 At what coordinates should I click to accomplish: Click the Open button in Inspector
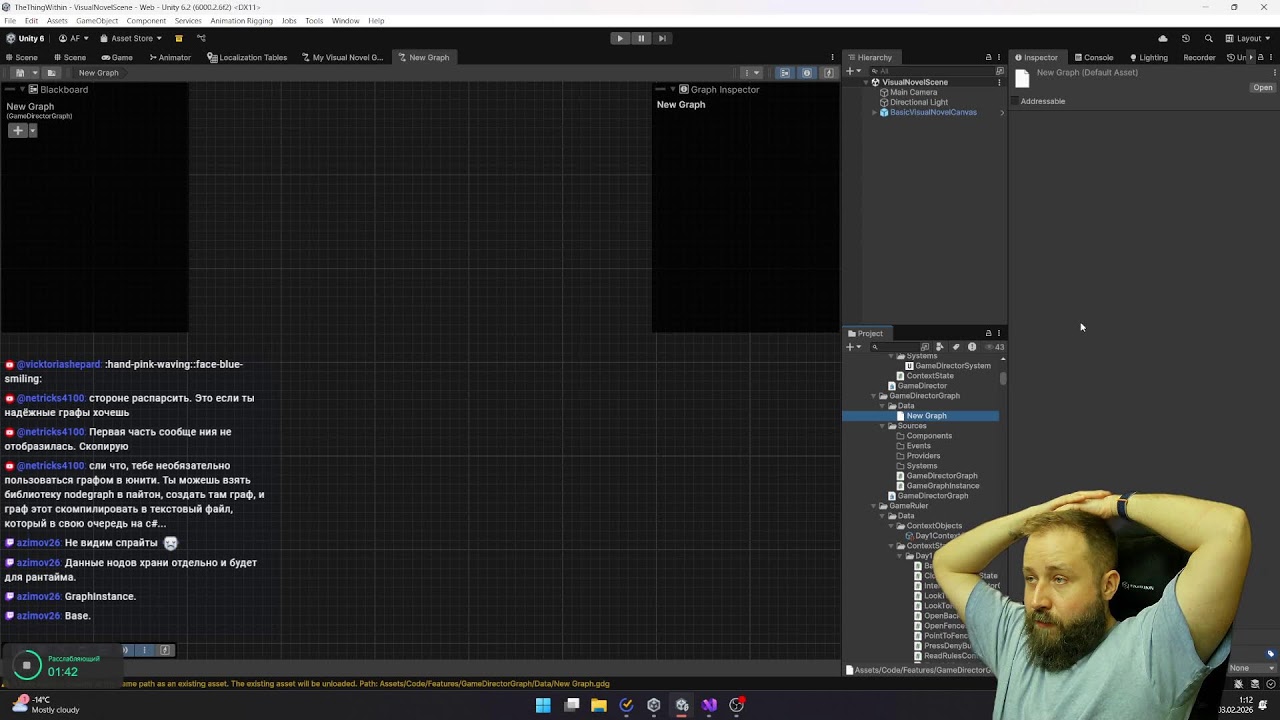(1263, 87)
